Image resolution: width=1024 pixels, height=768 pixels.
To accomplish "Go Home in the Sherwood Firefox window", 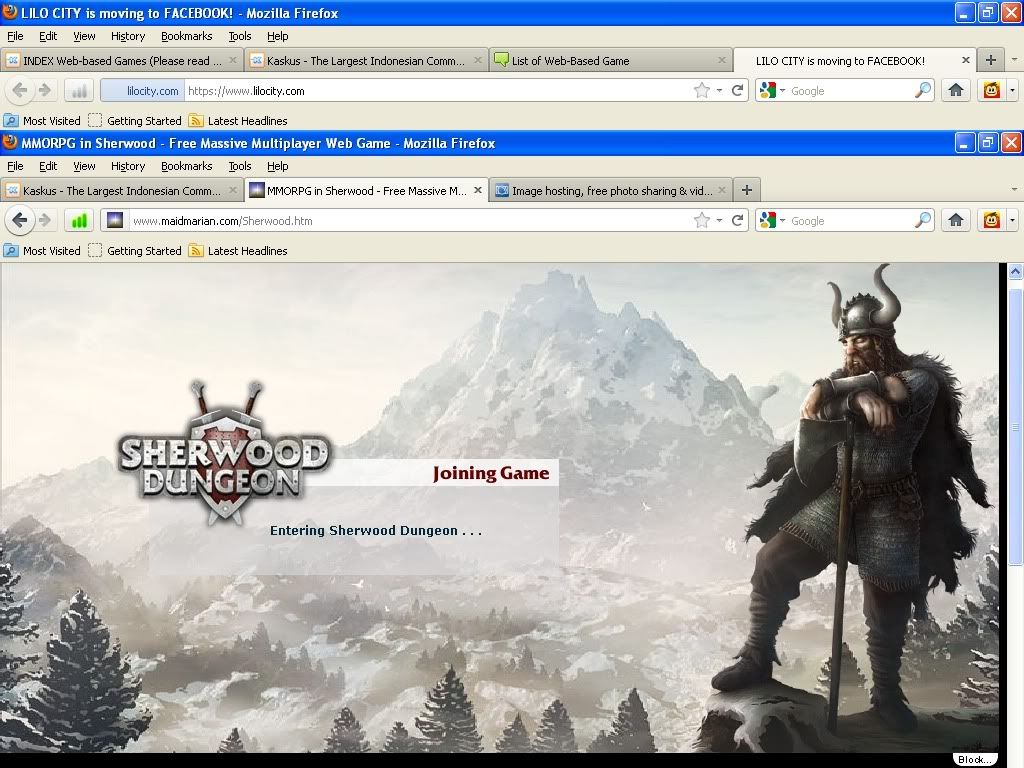I will click(x=956, y=221).
